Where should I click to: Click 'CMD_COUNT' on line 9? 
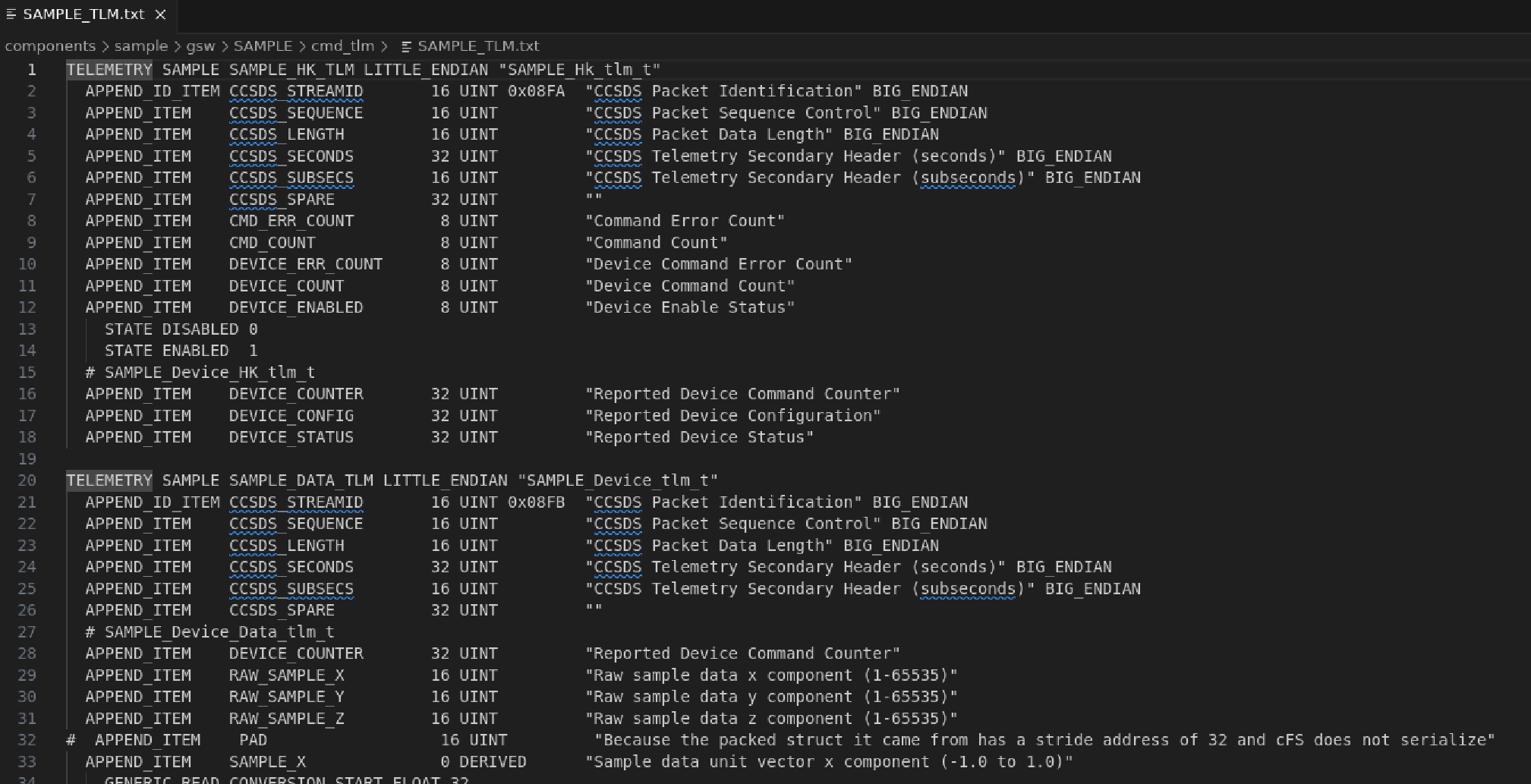point(272,243)
